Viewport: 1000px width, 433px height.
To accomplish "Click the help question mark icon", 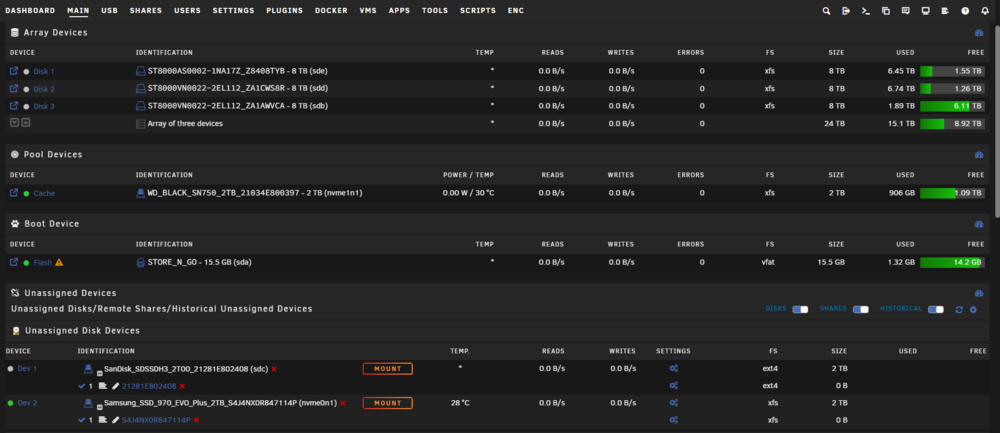I will [965, 11].
